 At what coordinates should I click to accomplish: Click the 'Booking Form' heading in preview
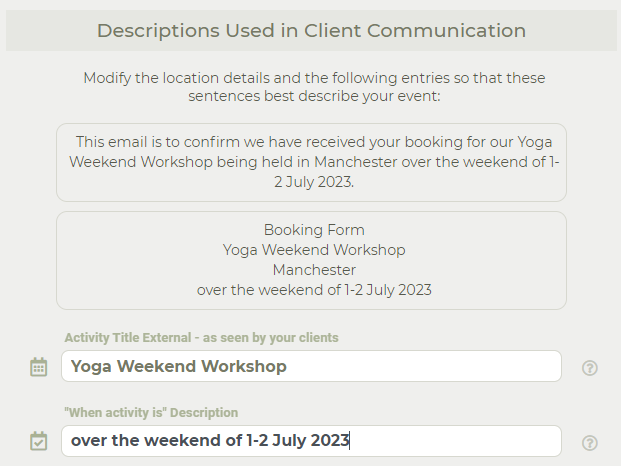click(x=314, y=230)
